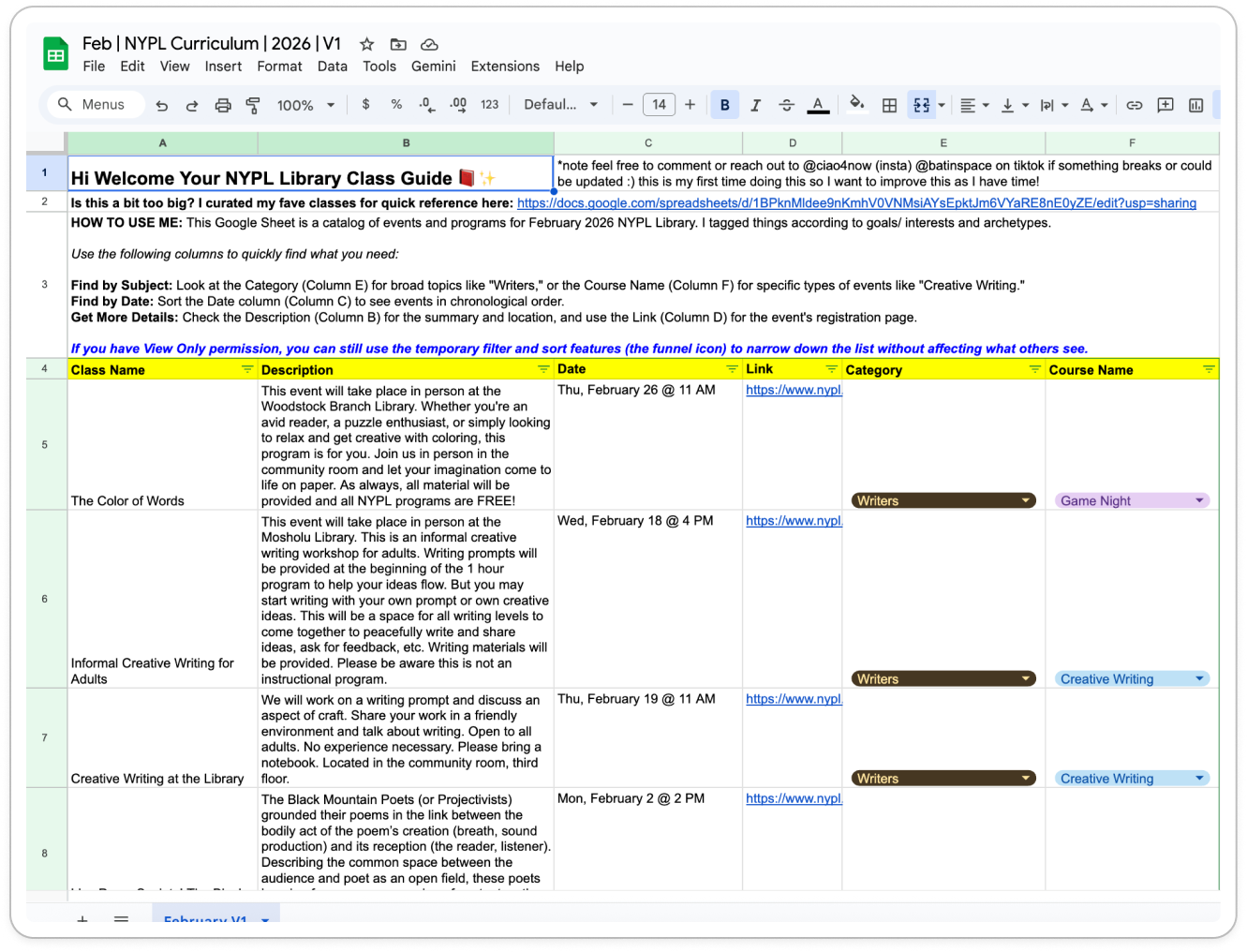Viewport: 1247px width, 952px height.
Task: Open nypl link for February 18 event
Action: point(794,521)
